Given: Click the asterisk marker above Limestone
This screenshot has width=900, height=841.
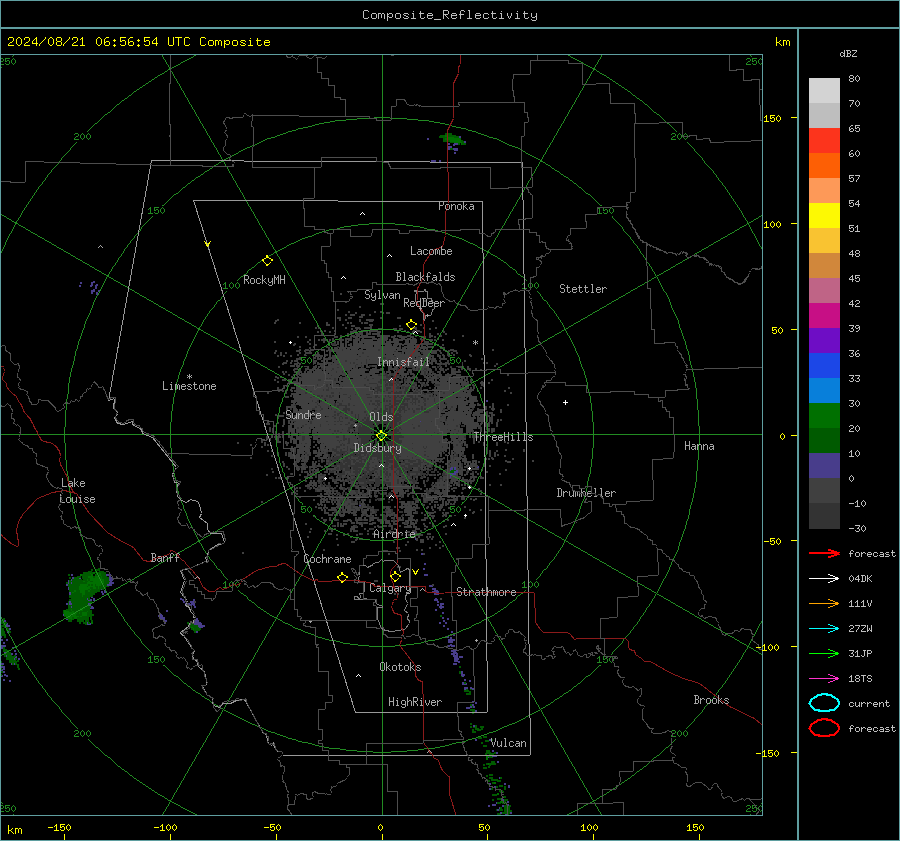Looking at the screenshot, I should tap(189, 377).
